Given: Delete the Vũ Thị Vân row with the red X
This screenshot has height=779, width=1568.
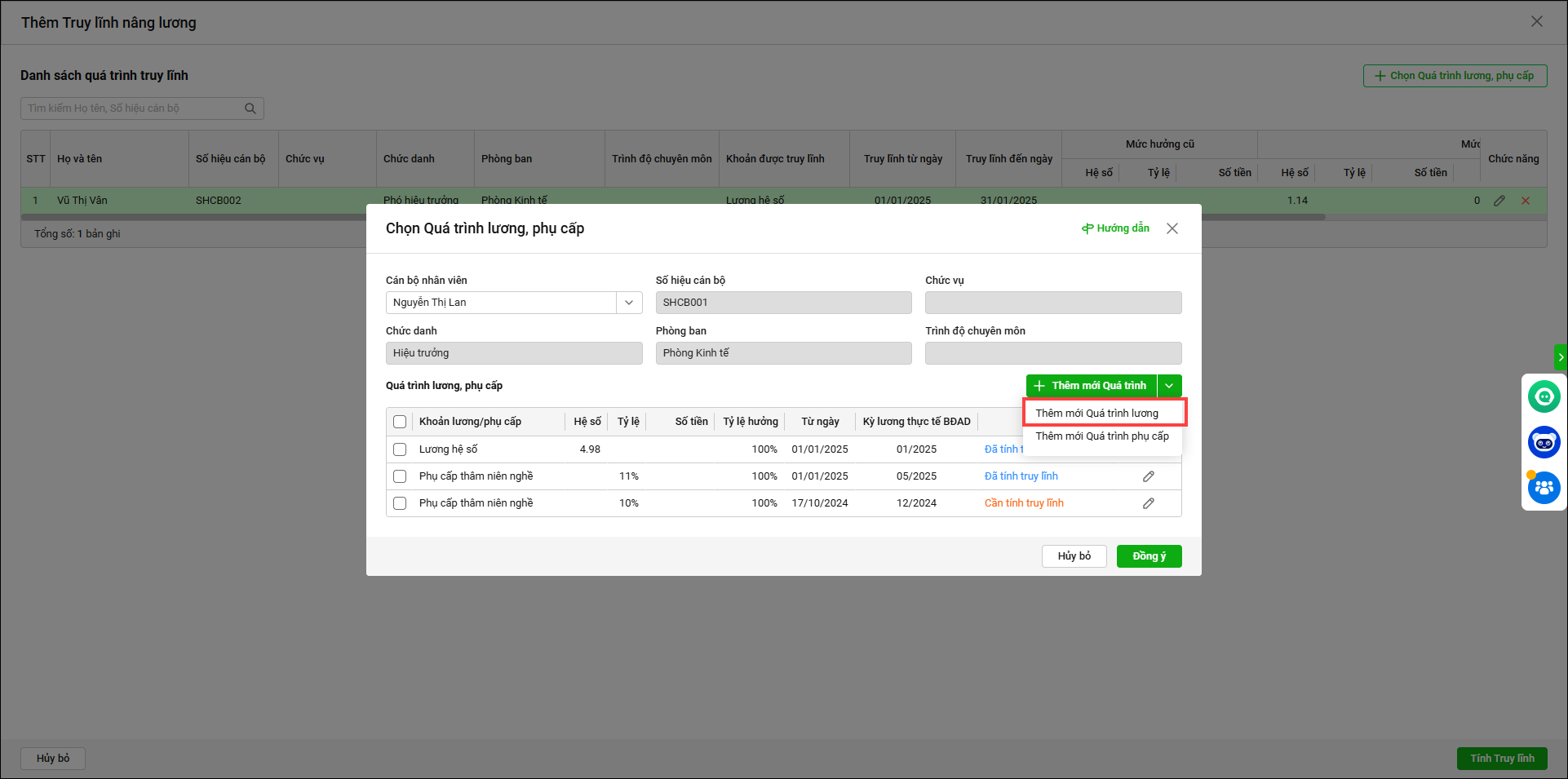Looking at the screenshot, I should coord(1525,201).
